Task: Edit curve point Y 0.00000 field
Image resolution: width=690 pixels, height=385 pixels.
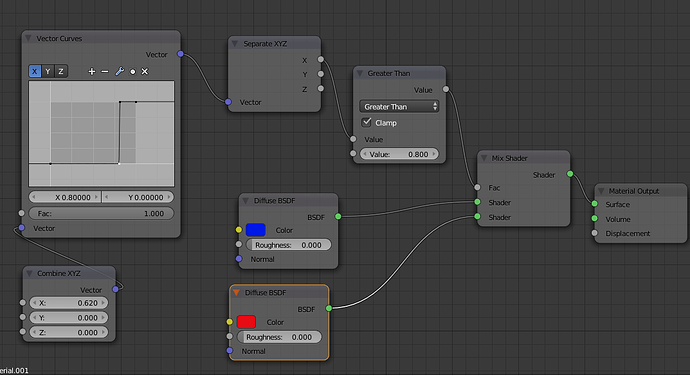Action: pyautogui.click(x=138, y=197)
